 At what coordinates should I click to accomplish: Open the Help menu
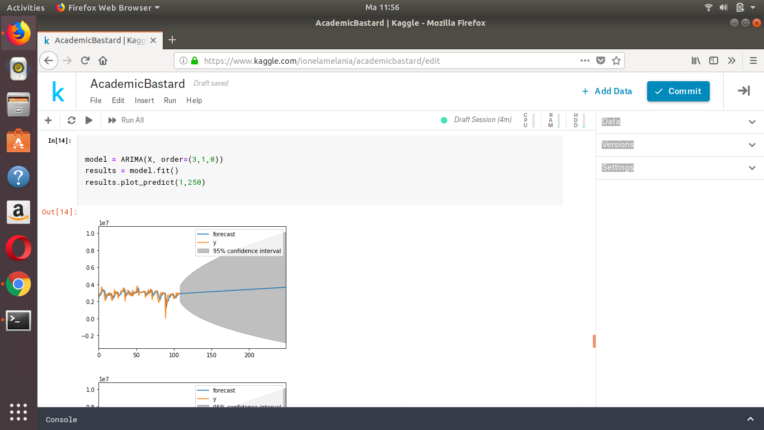click(194, 100)
